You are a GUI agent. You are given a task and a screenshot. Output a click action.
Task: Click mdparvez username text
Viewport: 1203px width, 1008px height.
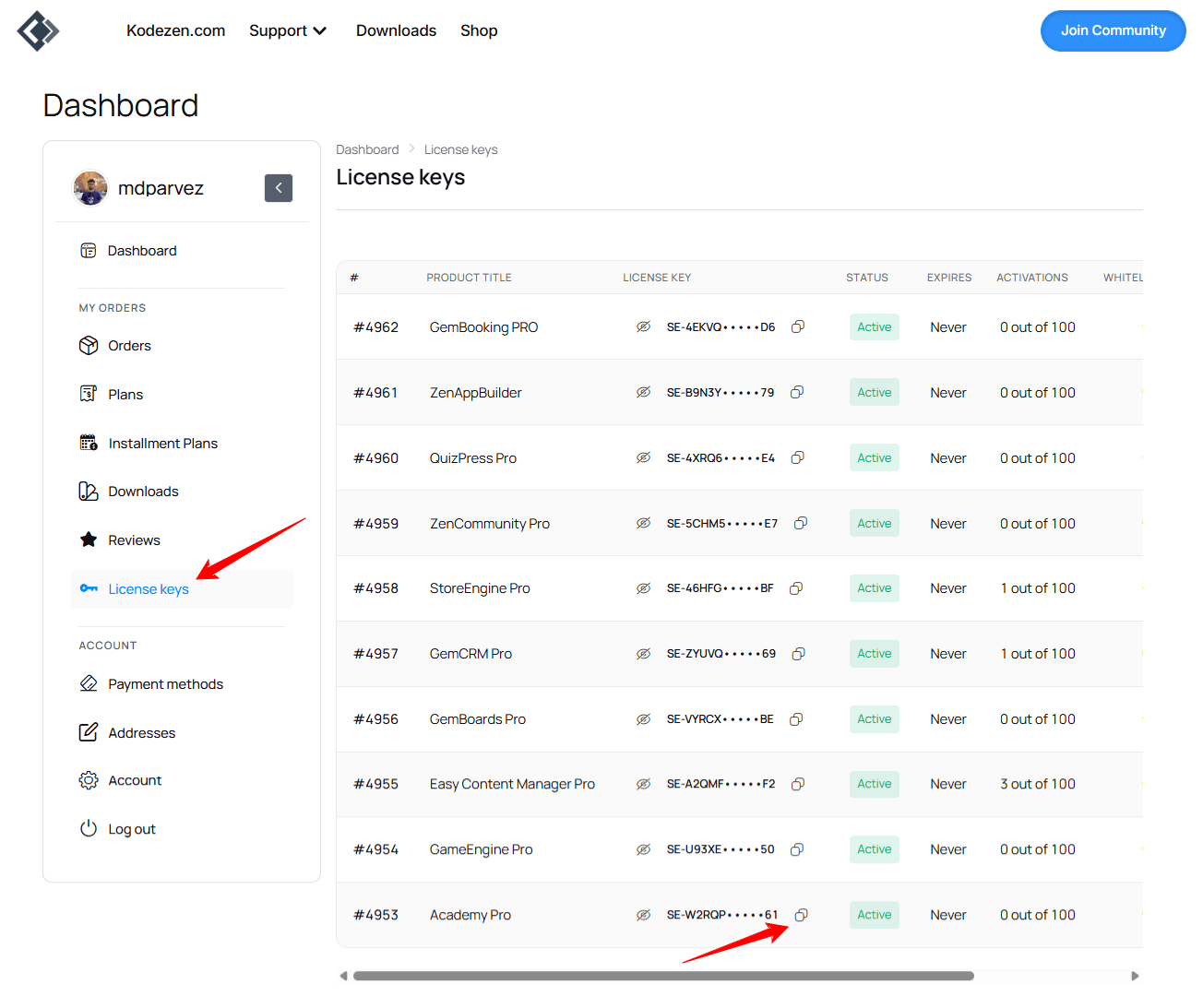tap(161, 188)
